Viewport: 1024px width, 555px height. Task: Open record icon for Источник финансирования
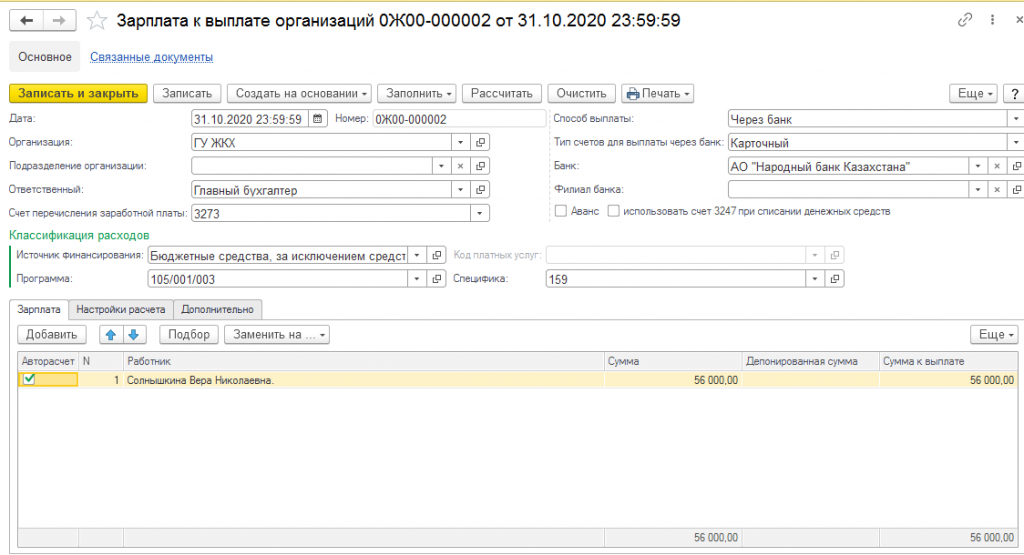(x=437, y=255)
